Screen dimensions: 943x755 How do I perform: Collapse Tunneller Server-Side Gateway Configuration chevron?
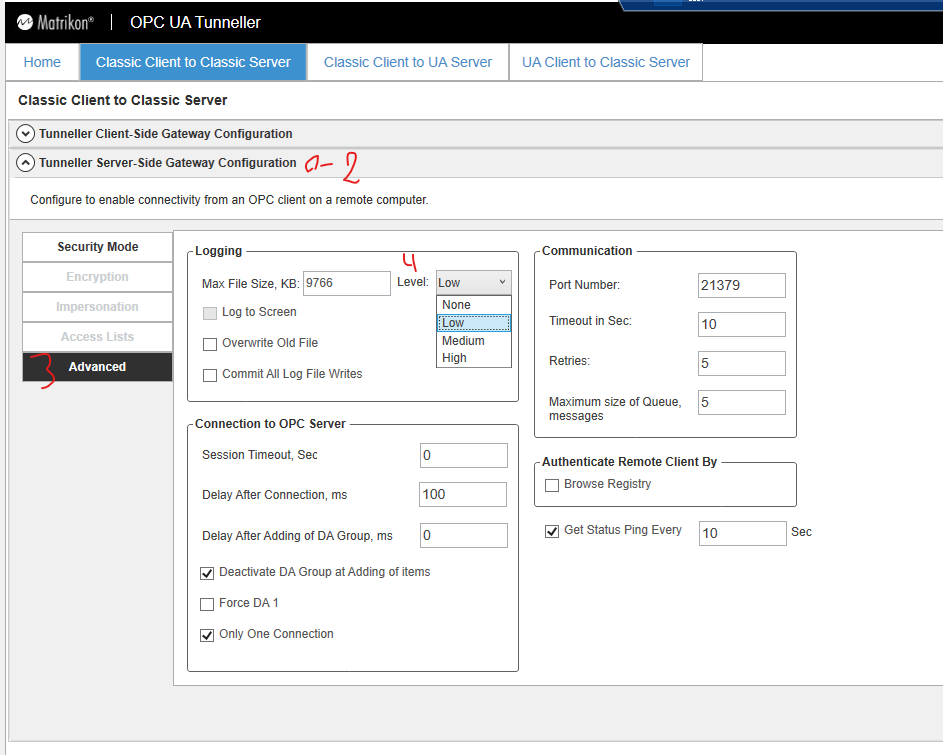point(25,162)
